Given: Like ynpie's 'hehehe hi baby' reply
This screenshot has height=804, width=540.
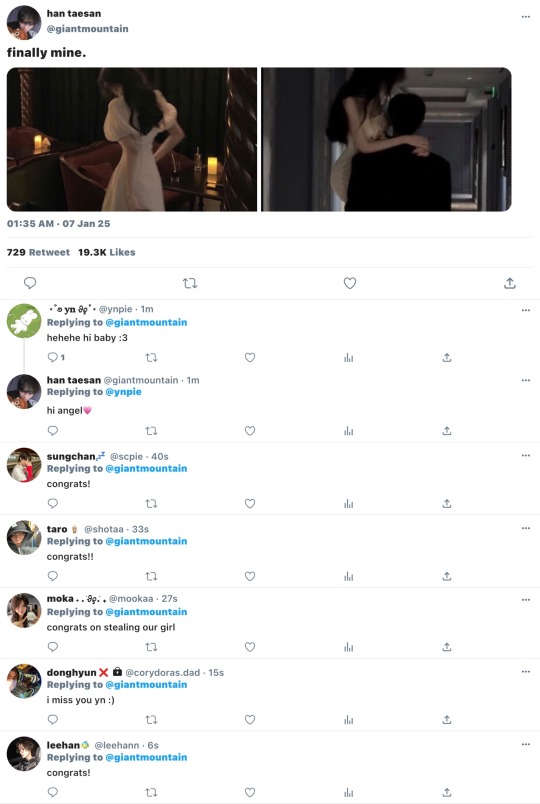Looking at the screenshot, I should point(250,357).
